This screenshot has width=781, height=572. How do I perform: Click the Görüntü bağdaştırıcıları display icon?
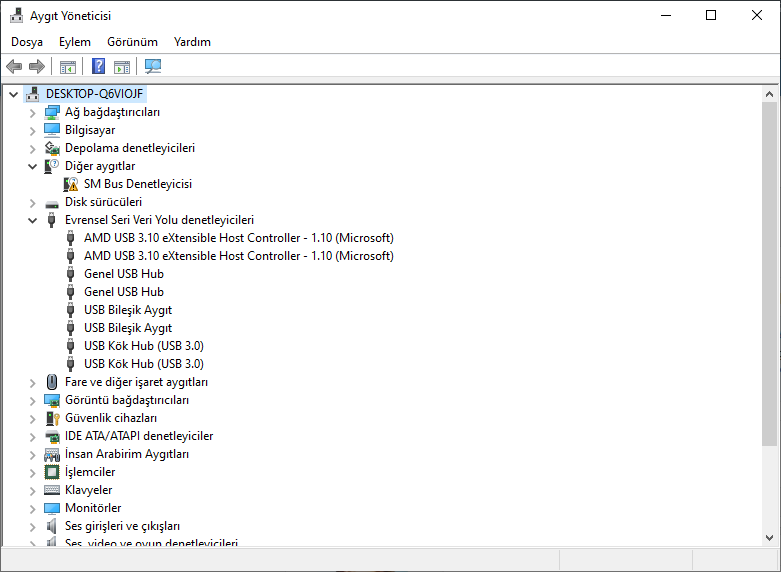click(52, 400)
